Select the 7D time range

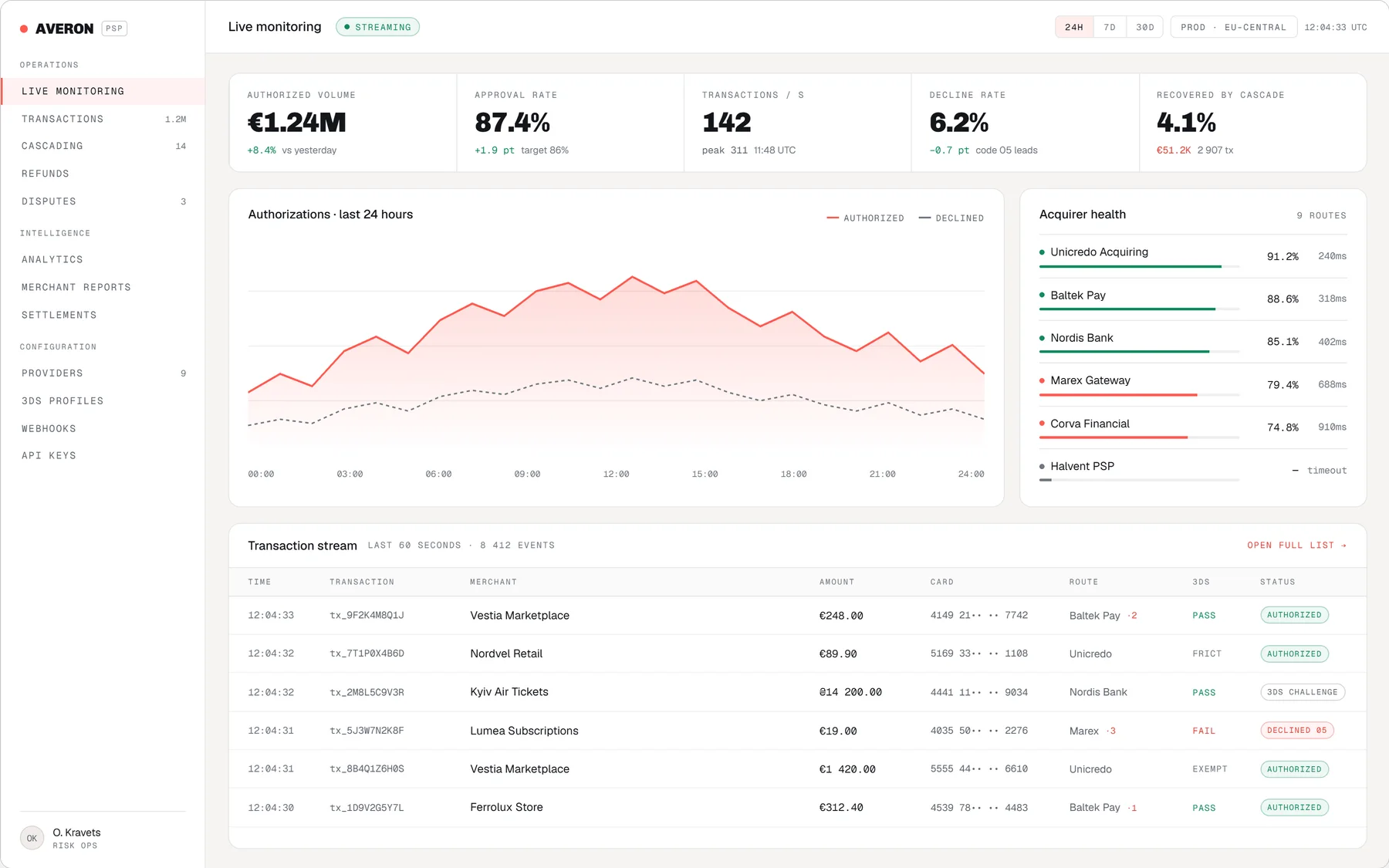coord(1110,27)
